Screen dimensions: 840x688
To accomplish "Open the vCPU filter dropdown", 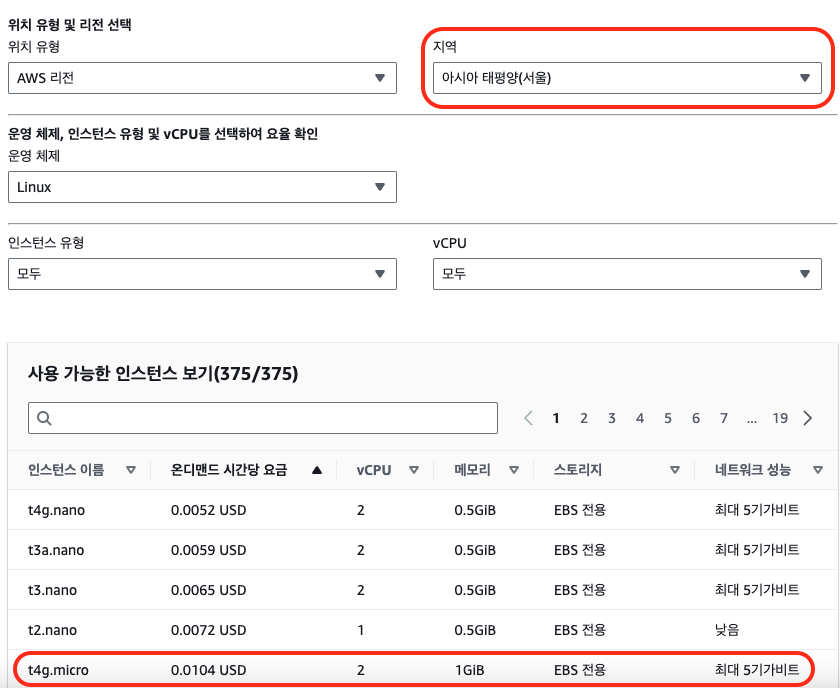I will click(627, 274).
